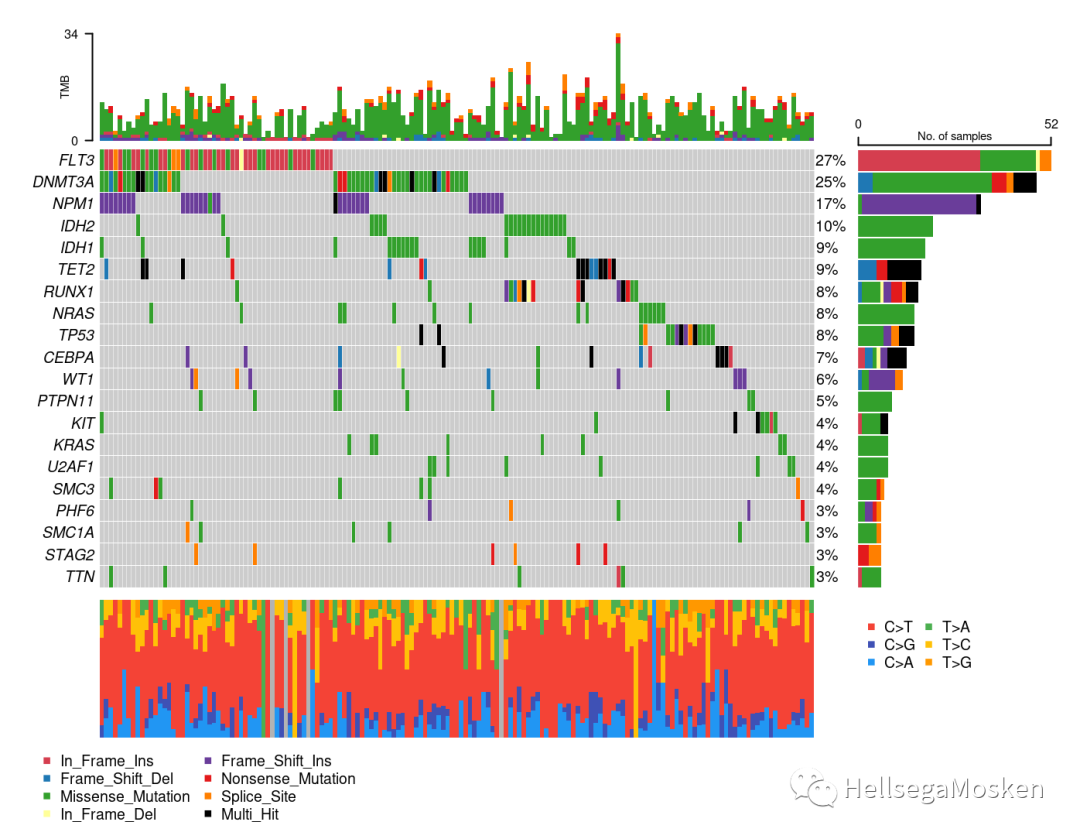1080x839 pixels.
Task: Click the C>A legend color square
Action: tap(871, 663)
